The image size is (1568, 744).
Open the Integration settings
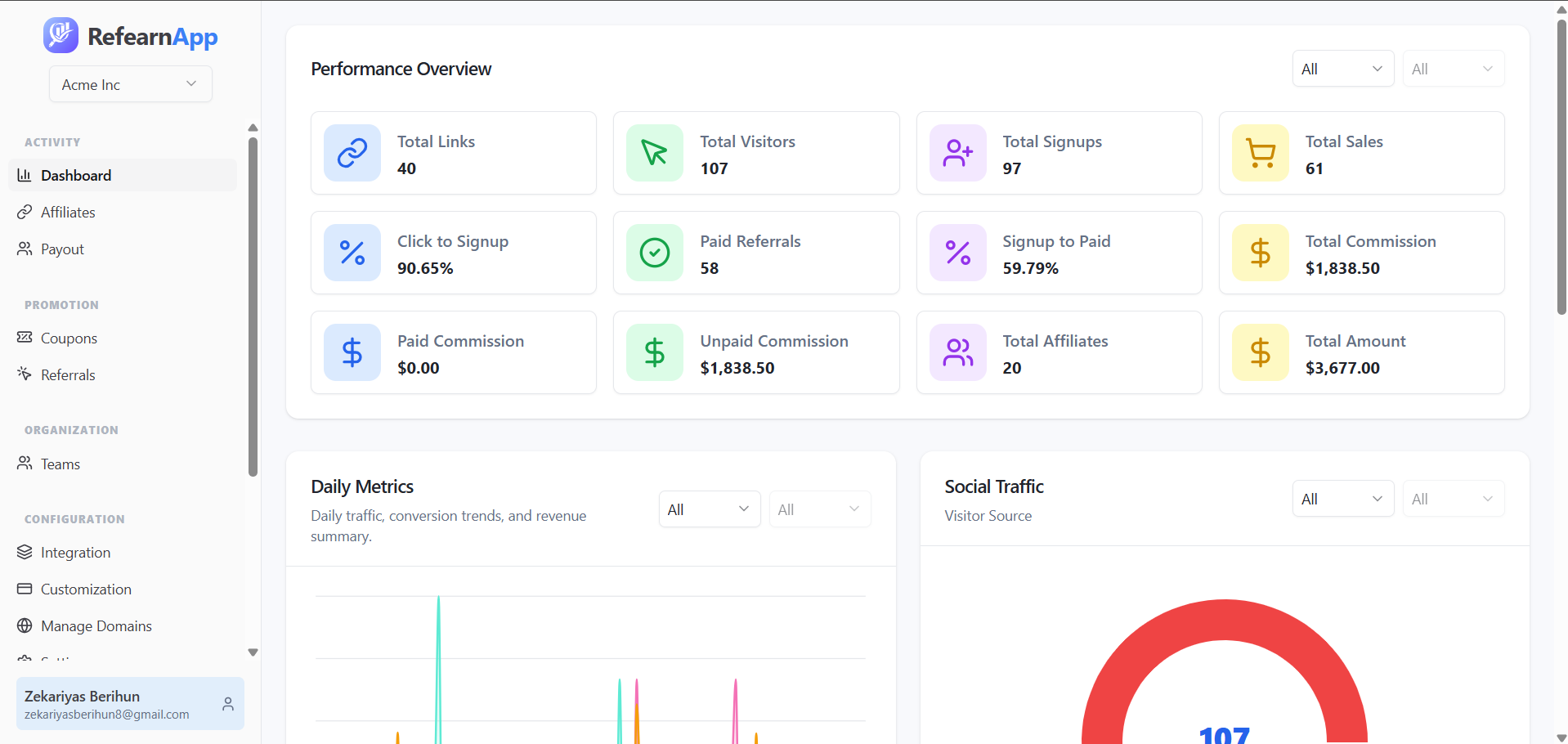pos(75,552)
